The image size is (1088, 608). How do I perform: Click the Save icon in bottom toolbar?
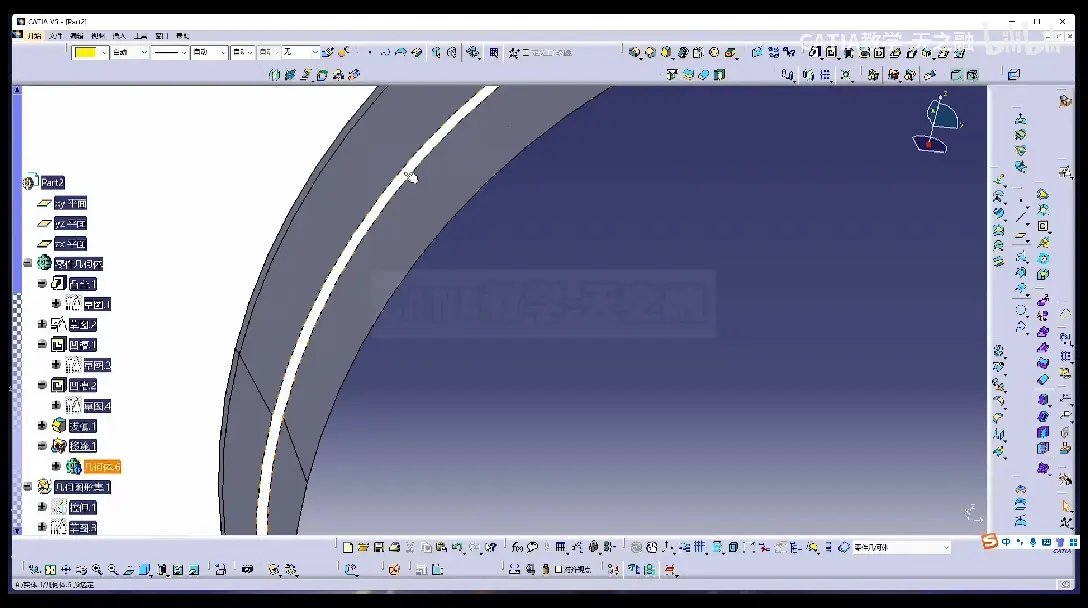click(x=379, y=547)
